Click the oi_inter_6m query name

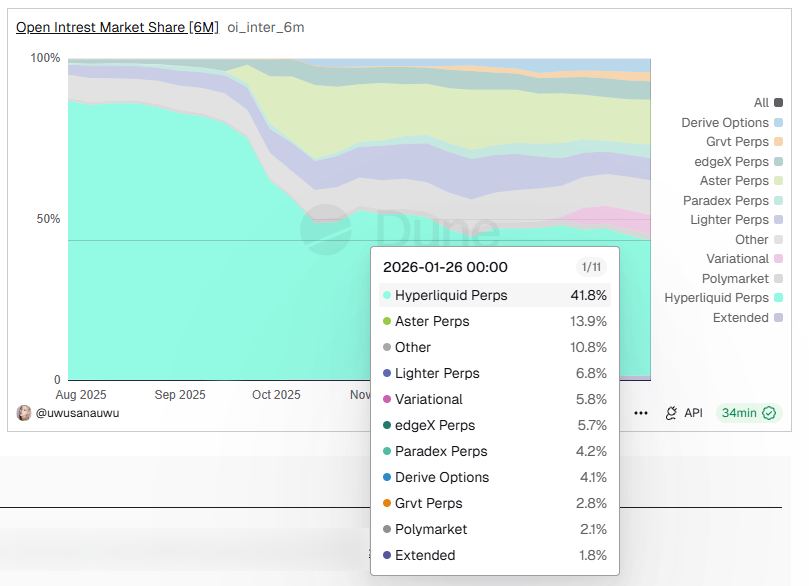tap(266, 27)
